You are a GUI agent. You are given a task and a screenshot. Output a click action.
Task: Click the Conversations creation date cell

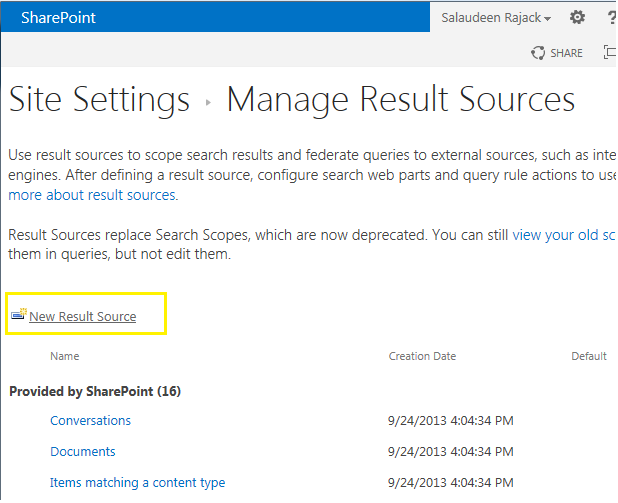point(450,421)
